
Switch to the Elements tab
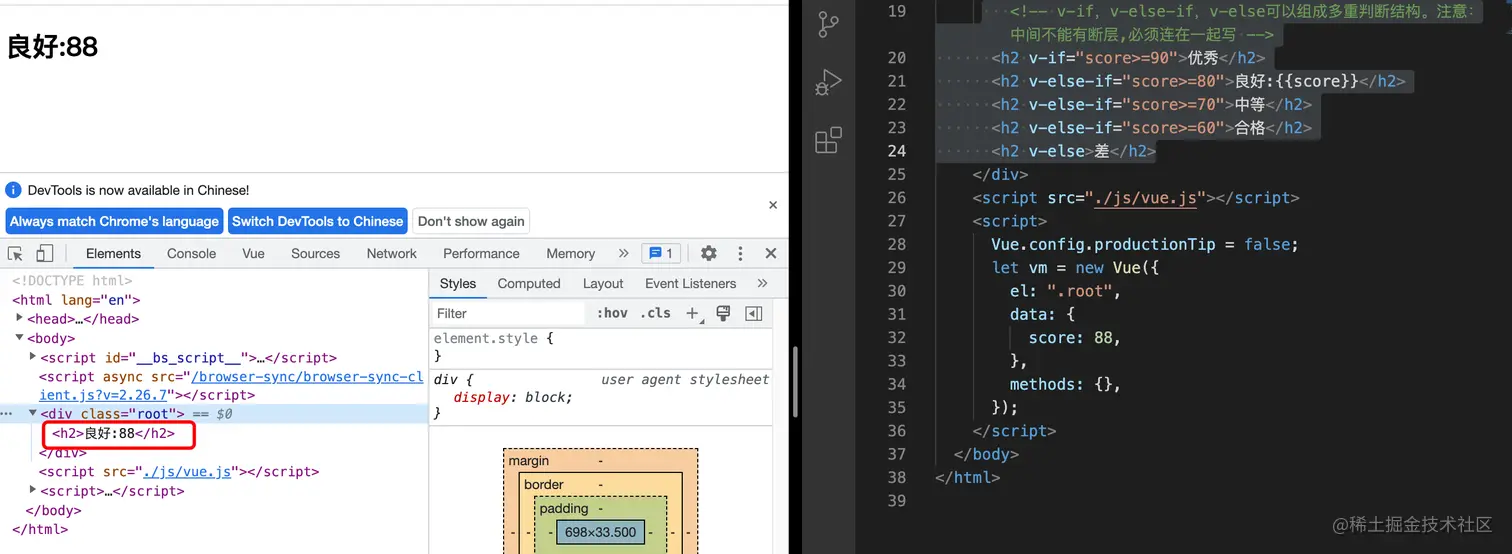pos(113,254)
